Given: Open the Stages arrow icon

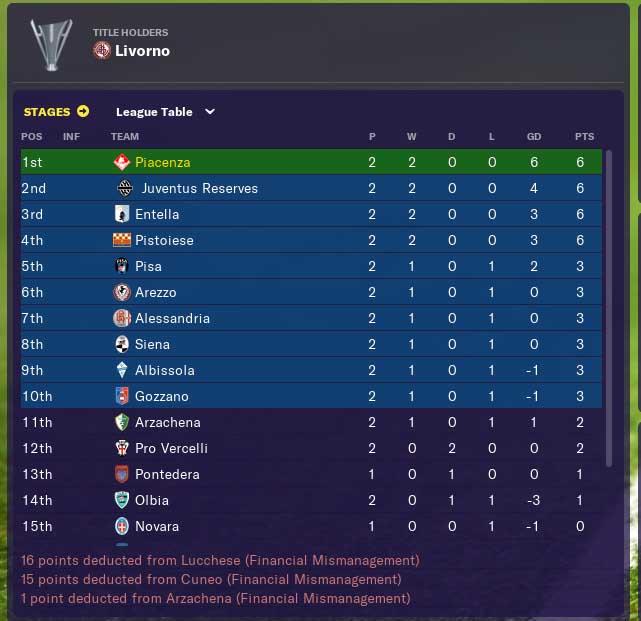Looking at the screenshot, I should pyautogui.click(x=83, y=111).
